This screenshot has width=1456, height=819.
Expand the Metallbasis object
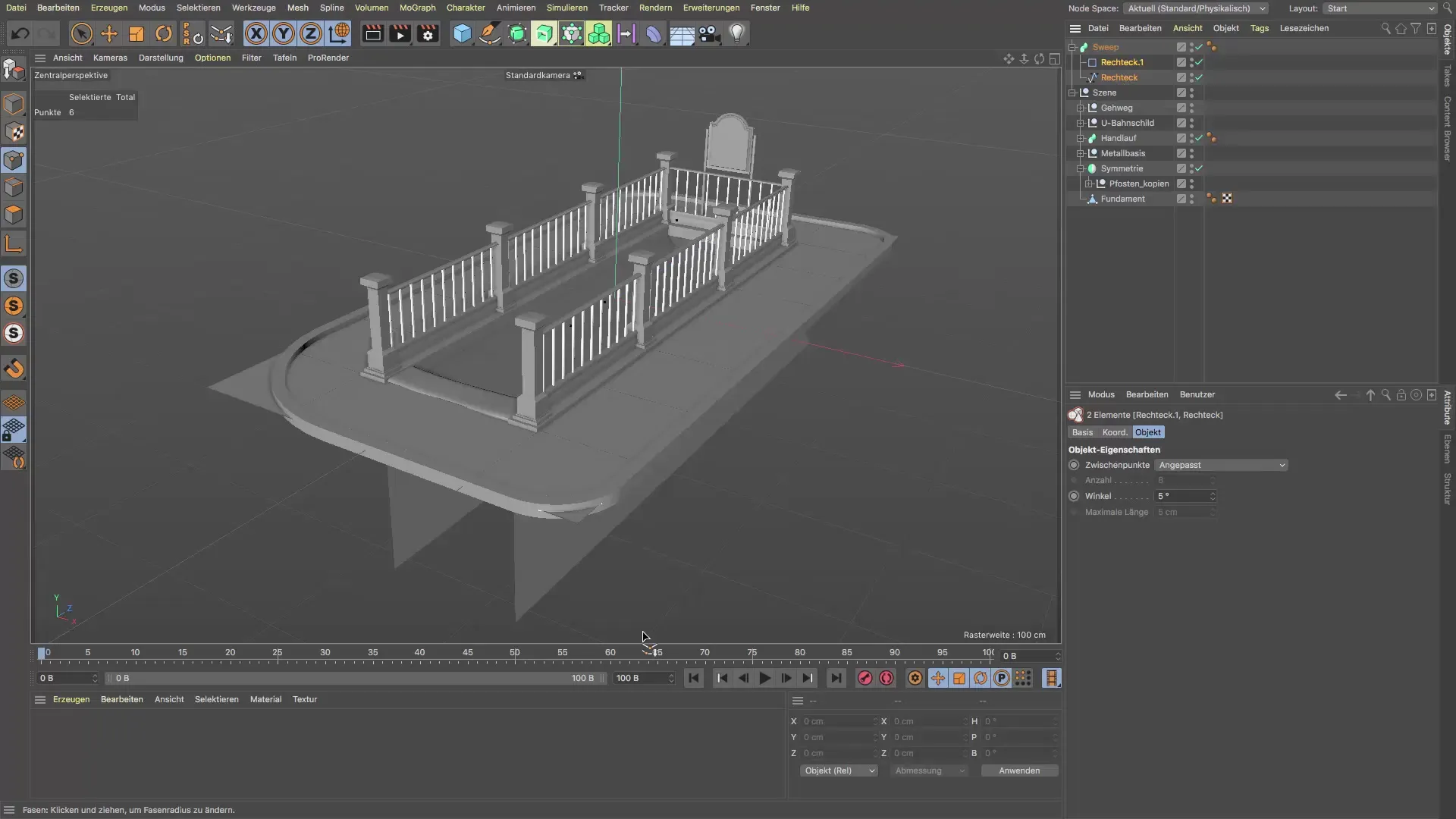click(x=1081, y=153)
